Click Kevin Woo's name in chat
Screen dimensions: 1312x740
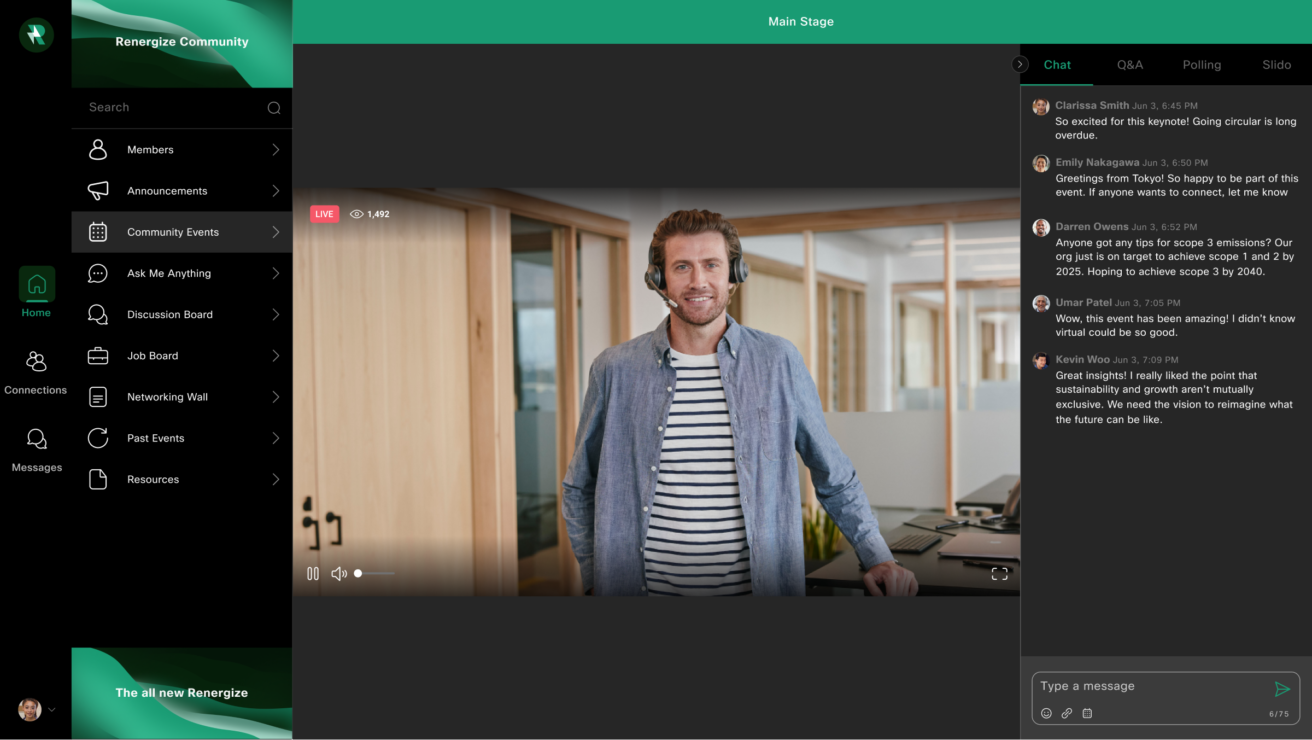[x=1082, y=360]
